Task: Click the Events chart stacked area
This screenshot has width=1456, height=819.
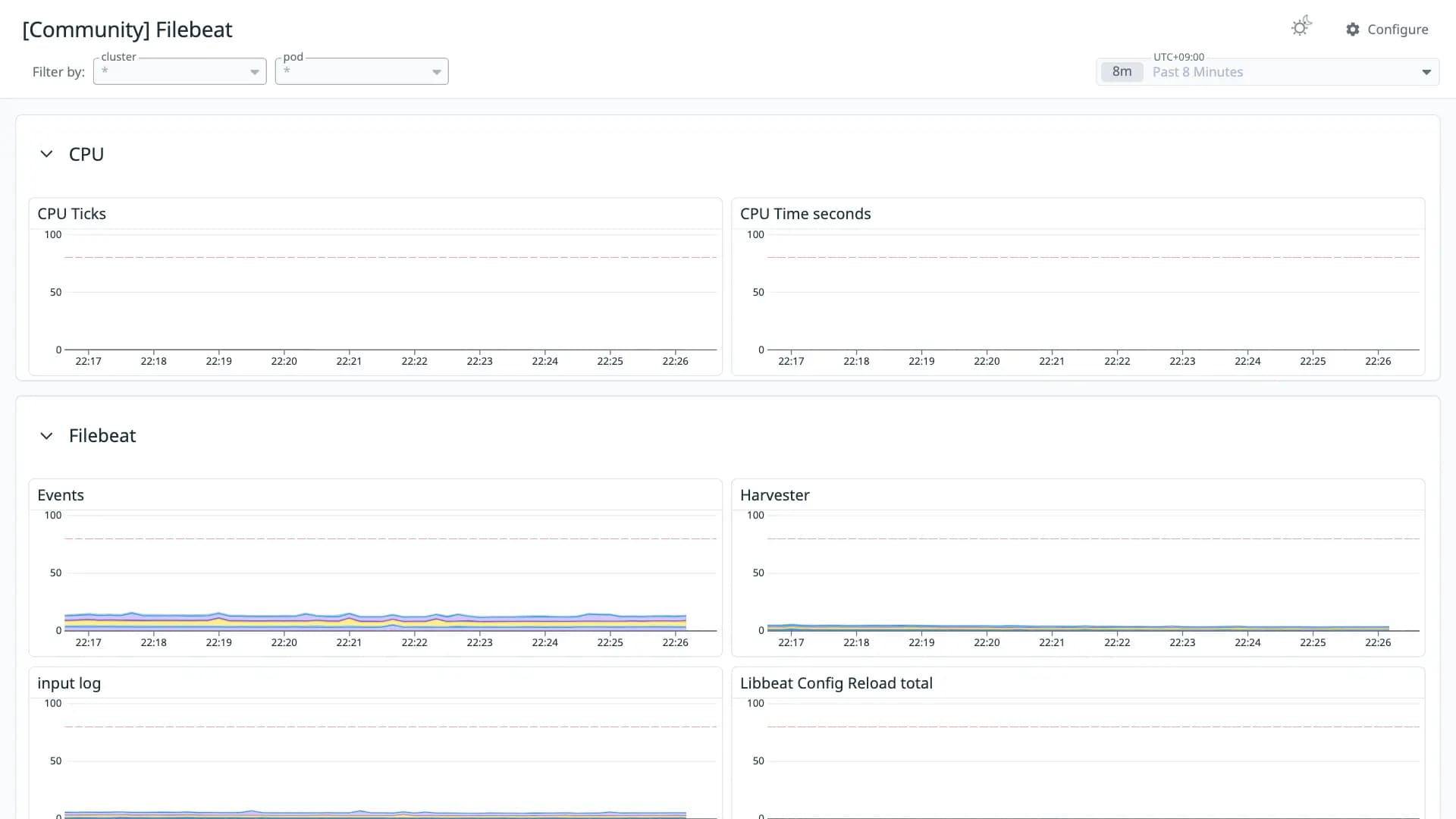Action: 375,622
